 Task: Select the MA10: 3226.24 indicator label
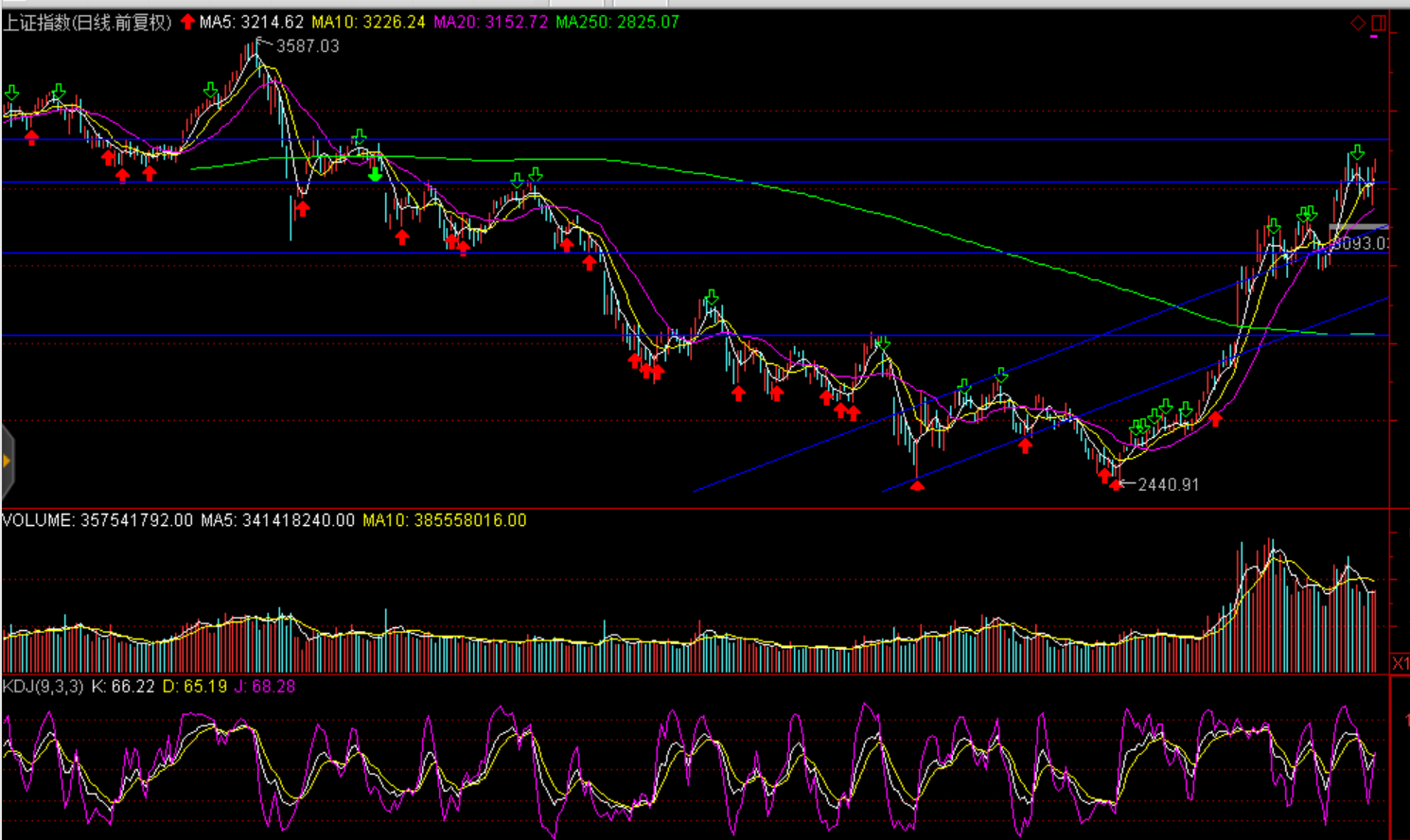tap(368, 22)
